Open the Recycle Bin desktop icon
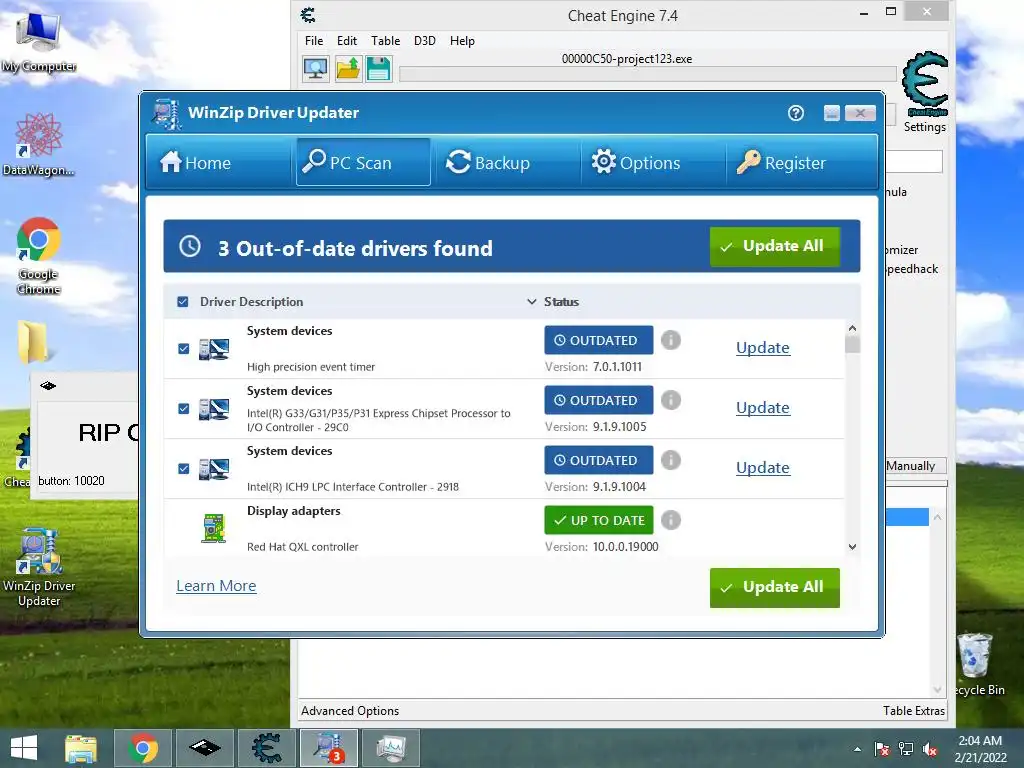Image resolution: width=1024 pixels, height=768 pixels. 978,665
